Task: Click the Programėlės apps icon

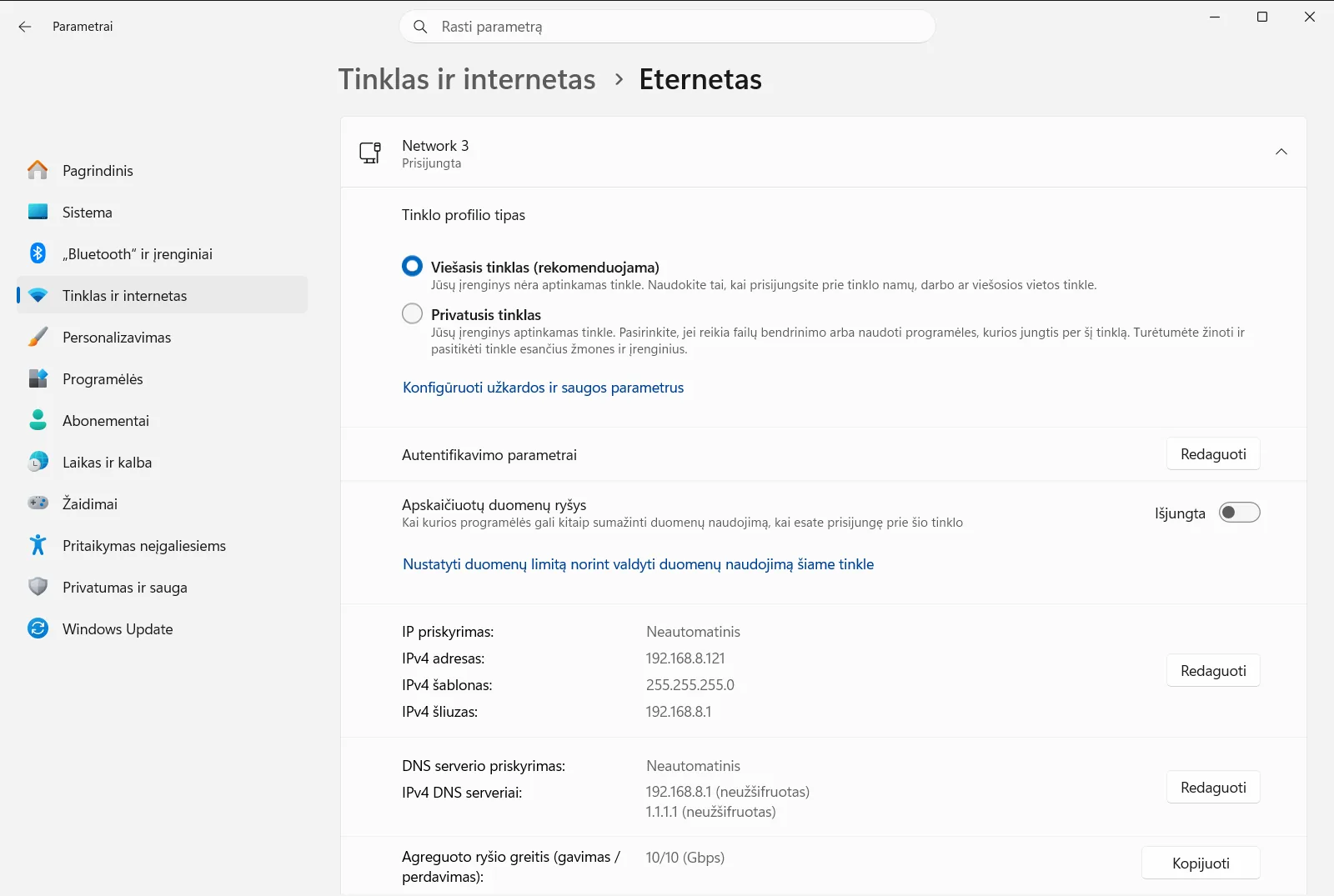Action: (38, 378)
